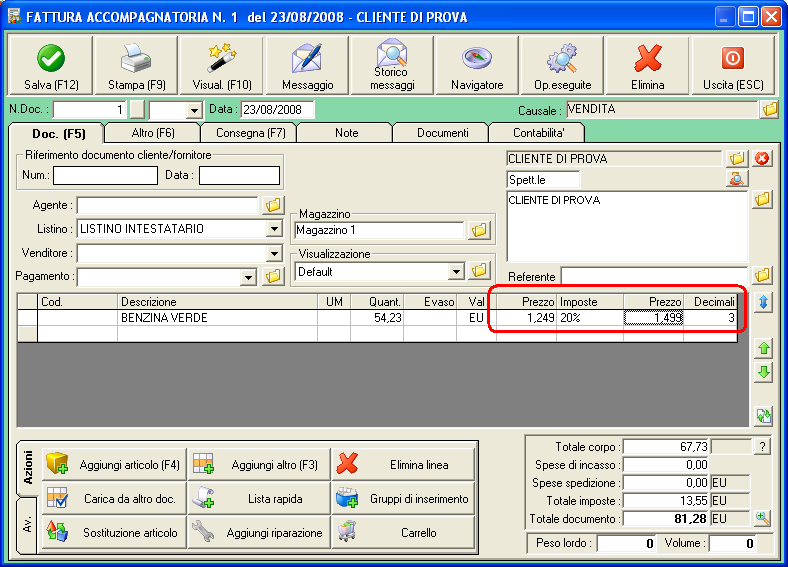The width and height of the screenshot is (788, 567).
Task: Expand the Pagamento dropdown
Action: coord(248,277)
